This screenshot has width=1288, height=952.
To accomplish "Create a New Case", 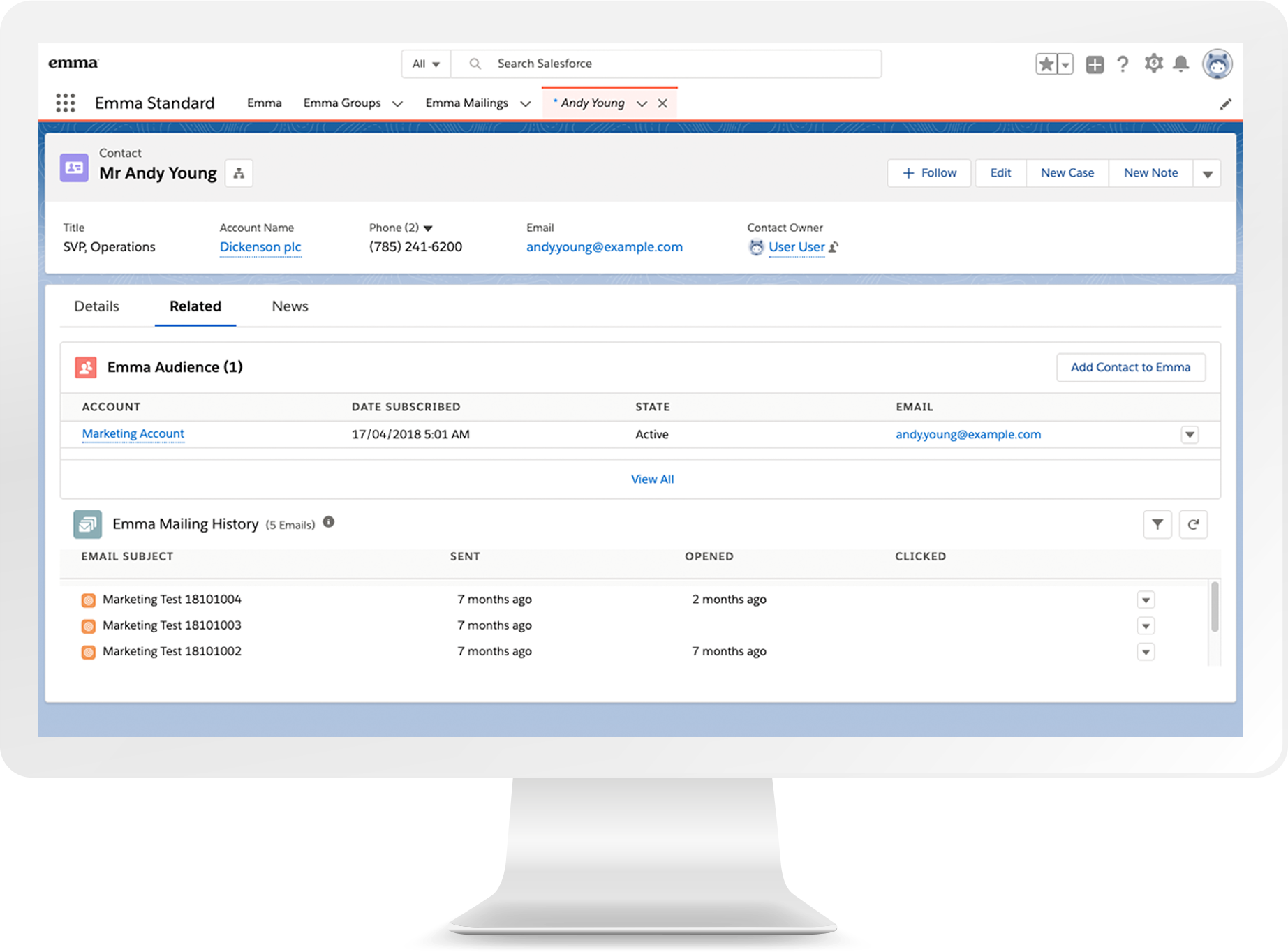I will (1067, 173).
